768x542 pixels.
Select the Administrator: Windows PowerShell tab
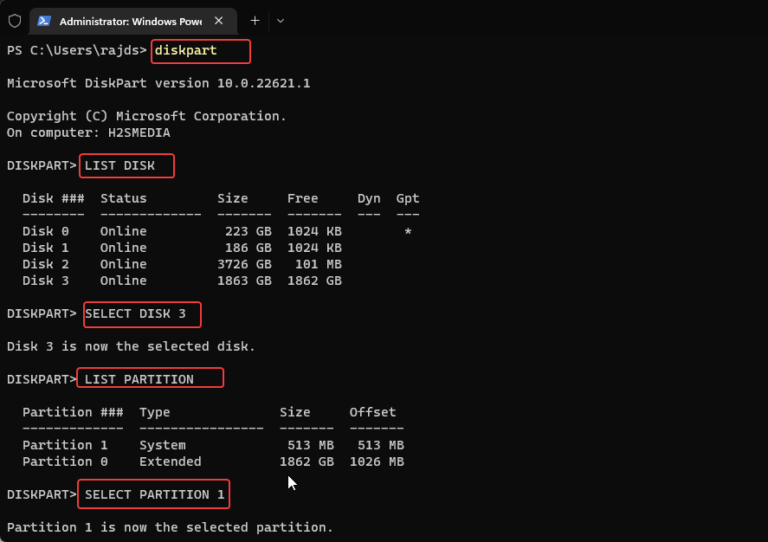tap(133, 22)
